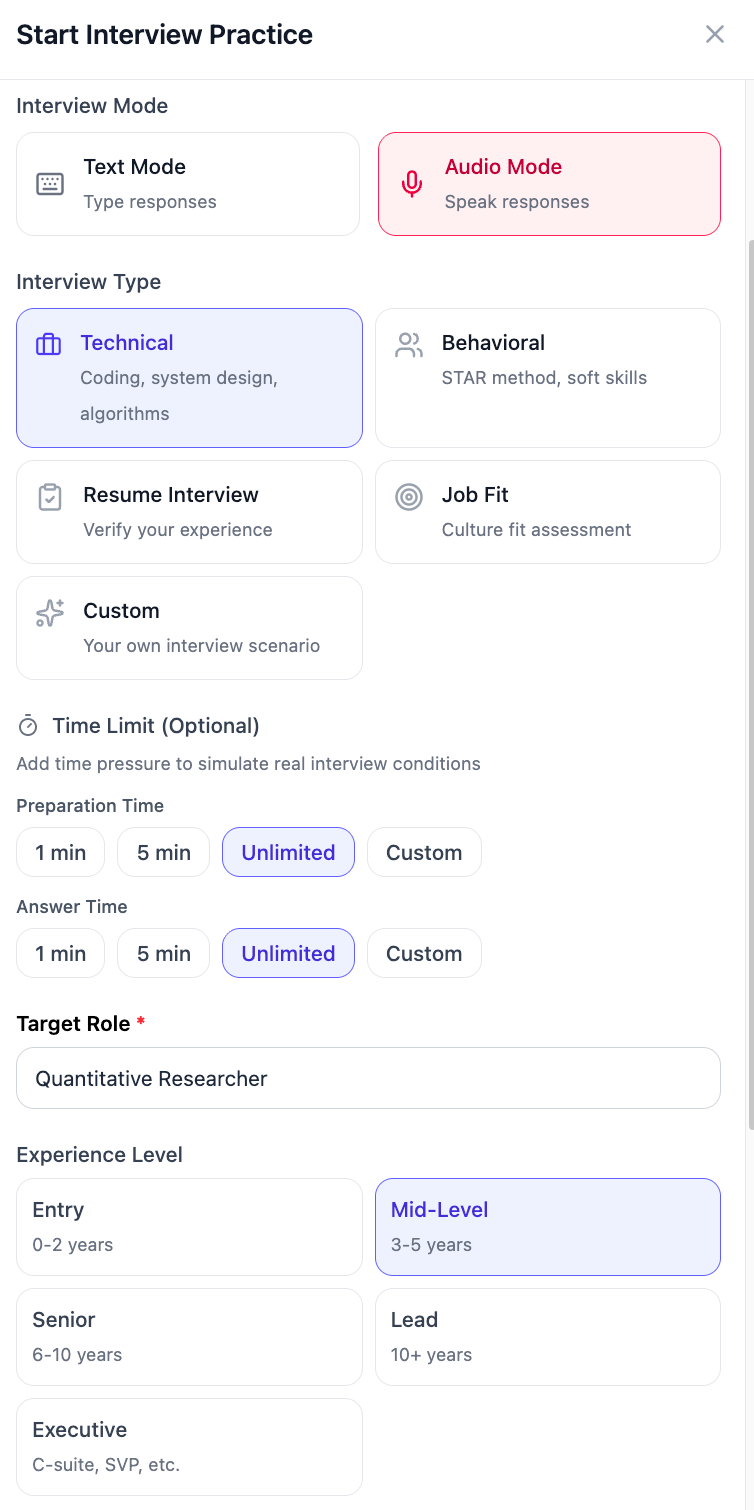Select Senior experience level
Viewport: 754px width, 1510px height.
(x=189, y=1337)
